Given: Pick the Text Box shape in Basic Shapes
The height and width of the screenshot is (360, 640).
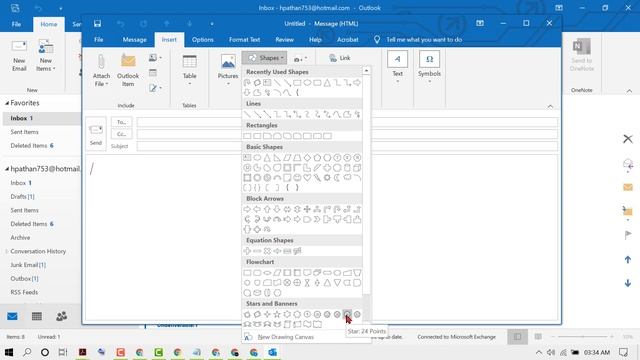Looking at the screenshot, I should click(x=247, y=158).
